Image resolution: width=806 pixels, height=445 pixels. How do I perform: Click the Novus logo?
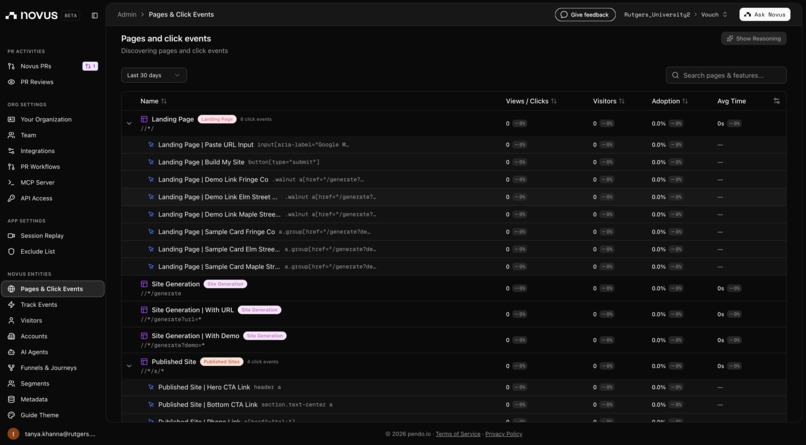click(31, 15)
